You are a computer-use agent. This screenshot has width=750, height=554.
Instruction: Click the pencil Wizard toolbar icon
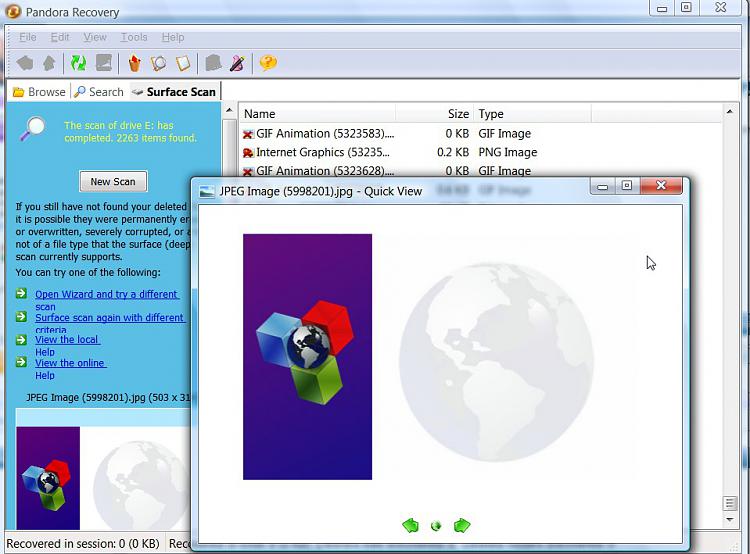point(238,63)
